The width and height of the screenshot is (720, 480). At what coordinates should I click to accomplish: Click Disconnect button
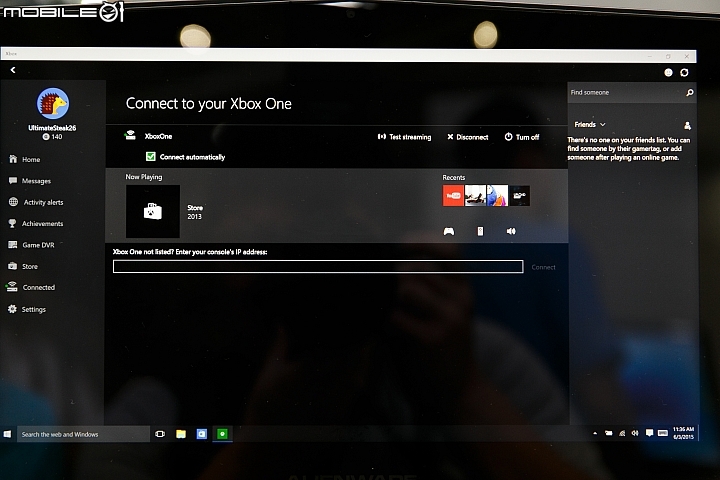[x=467, y=137]
